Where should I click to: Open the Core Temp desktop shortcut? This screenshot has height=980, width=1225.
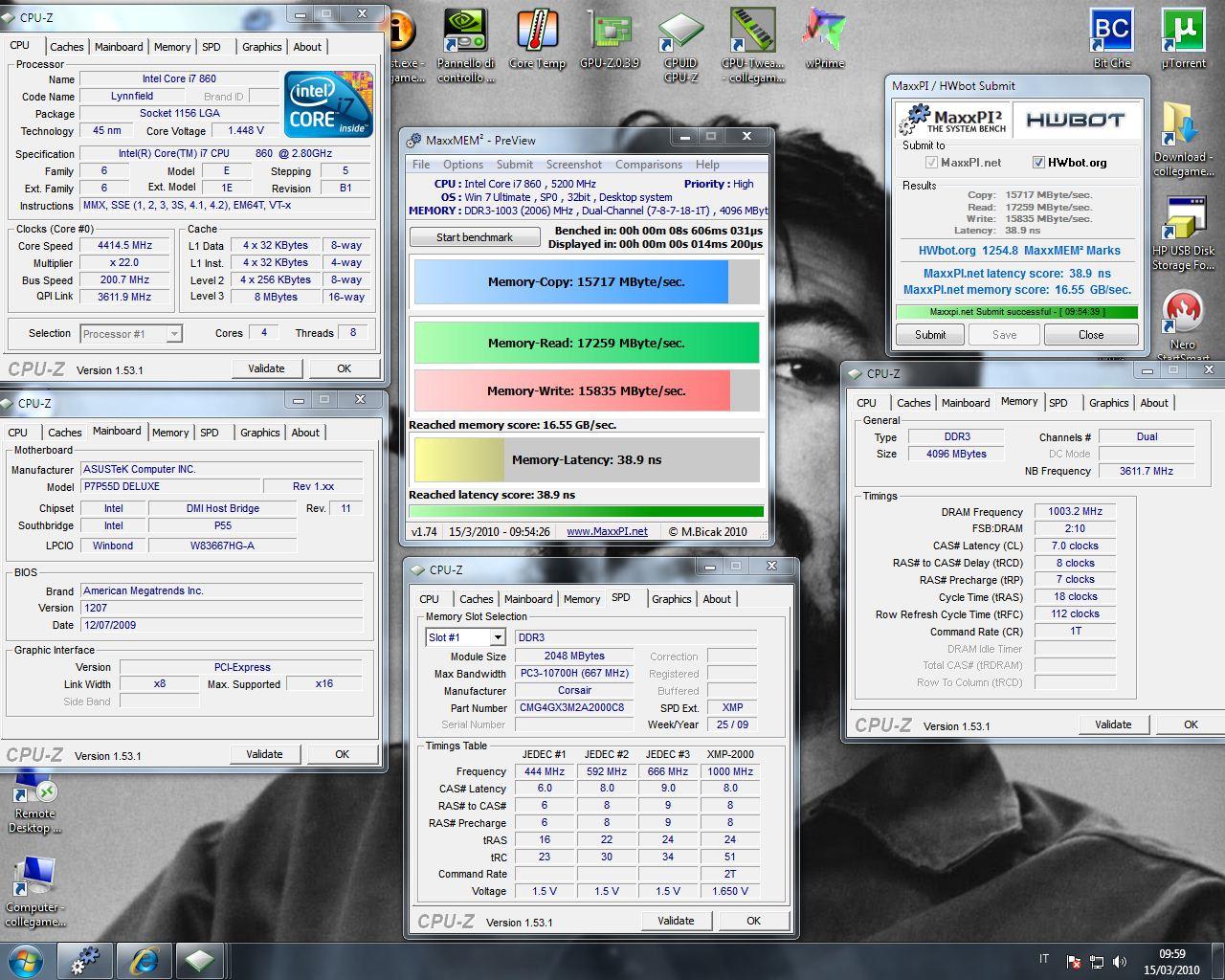pyautogui.click(x=537, y=40)
